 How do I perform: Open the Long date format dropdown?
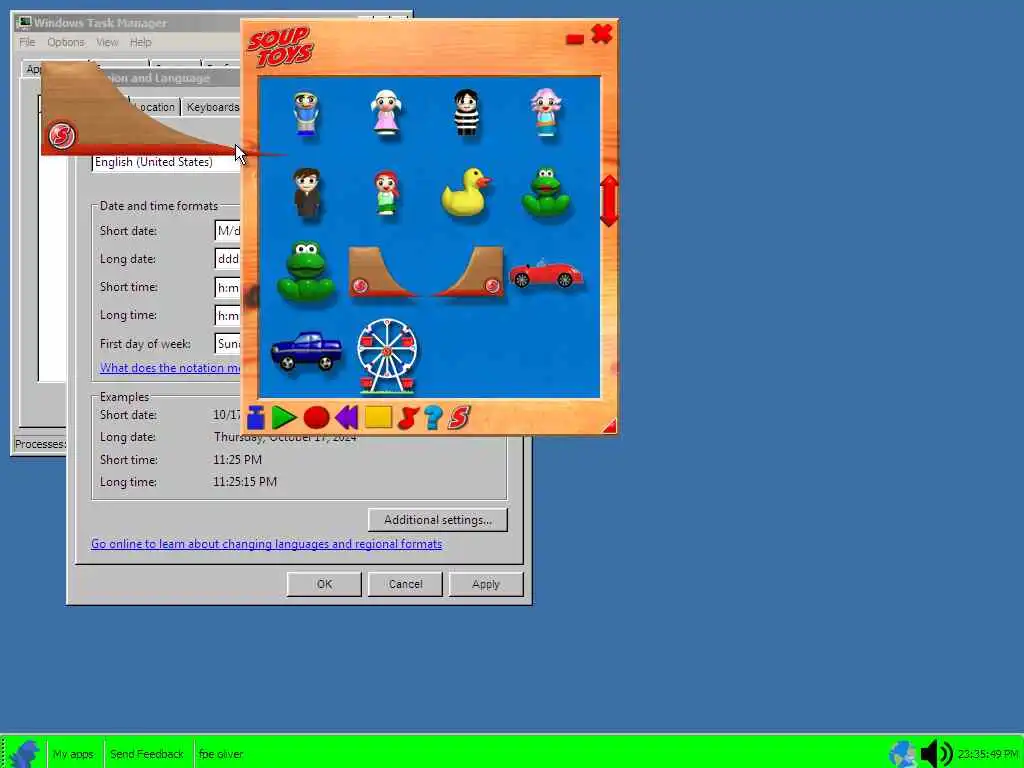[227, 259]
